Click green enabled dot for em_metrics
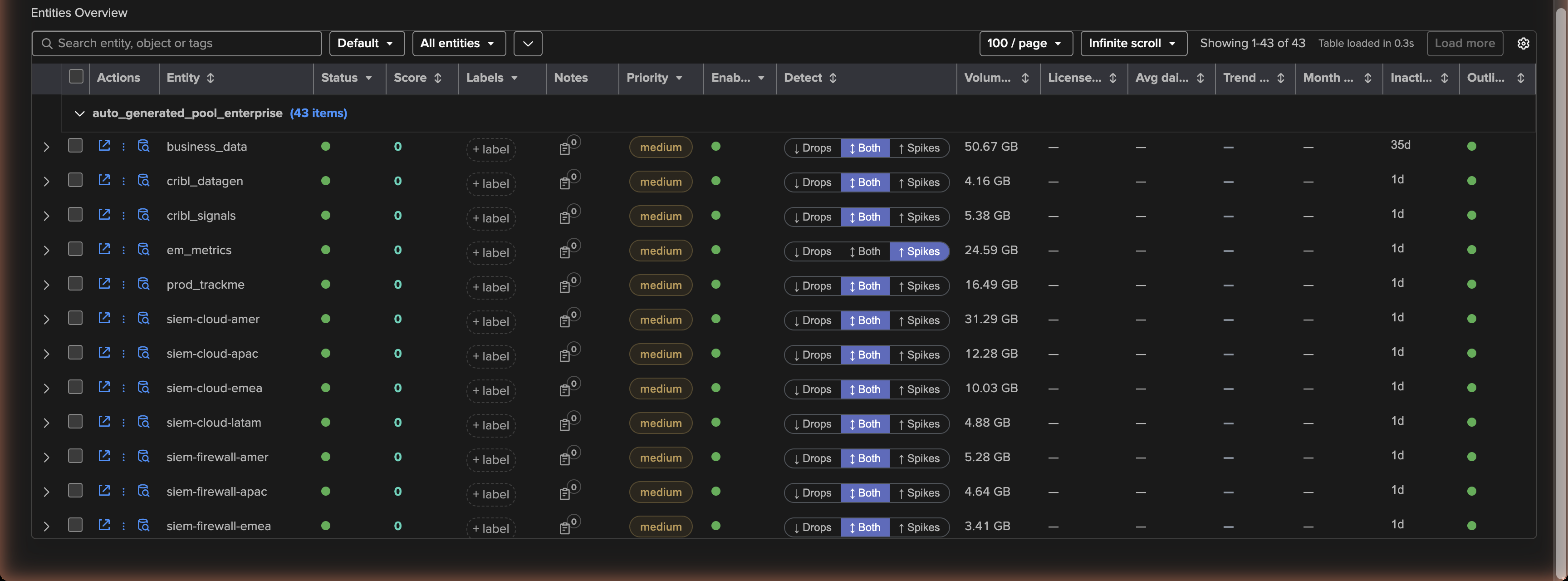This screenshot has width=1568, height=581. 716,250
